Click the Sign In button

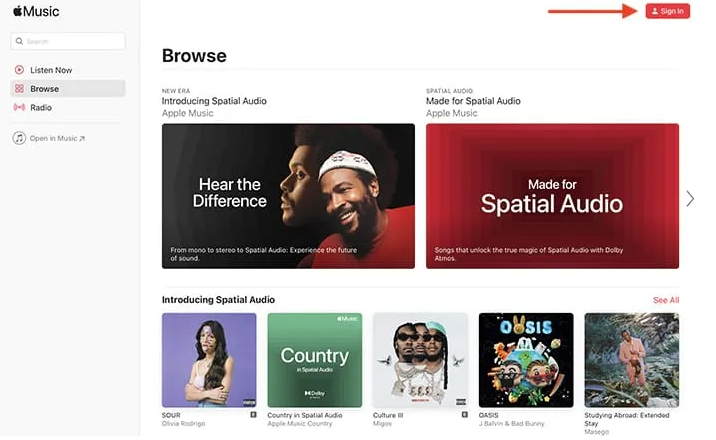668,11
